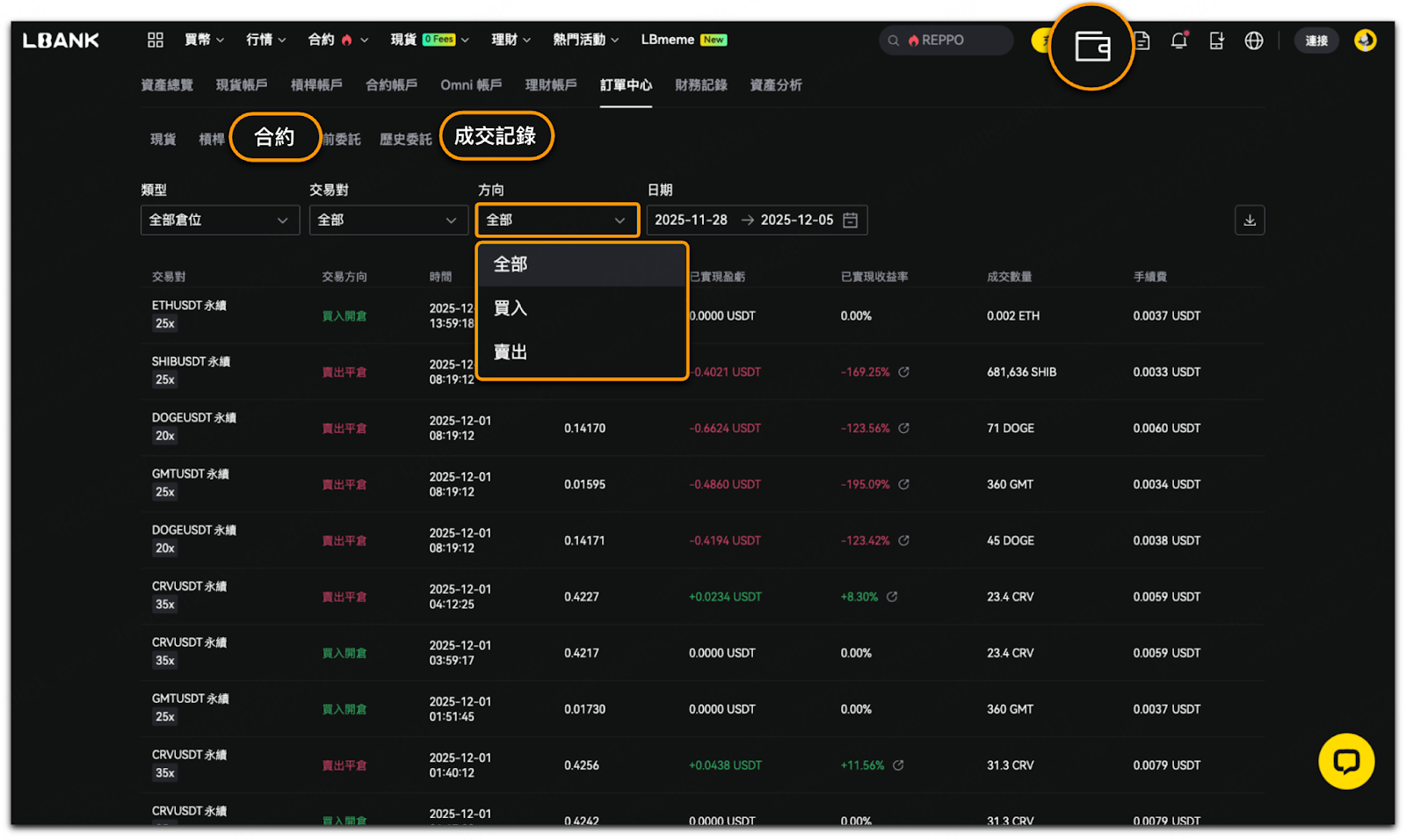Click the download export button
The width and height of the screenshot is (1406, 840).
pyautogui.click(x=1249, y=221)
